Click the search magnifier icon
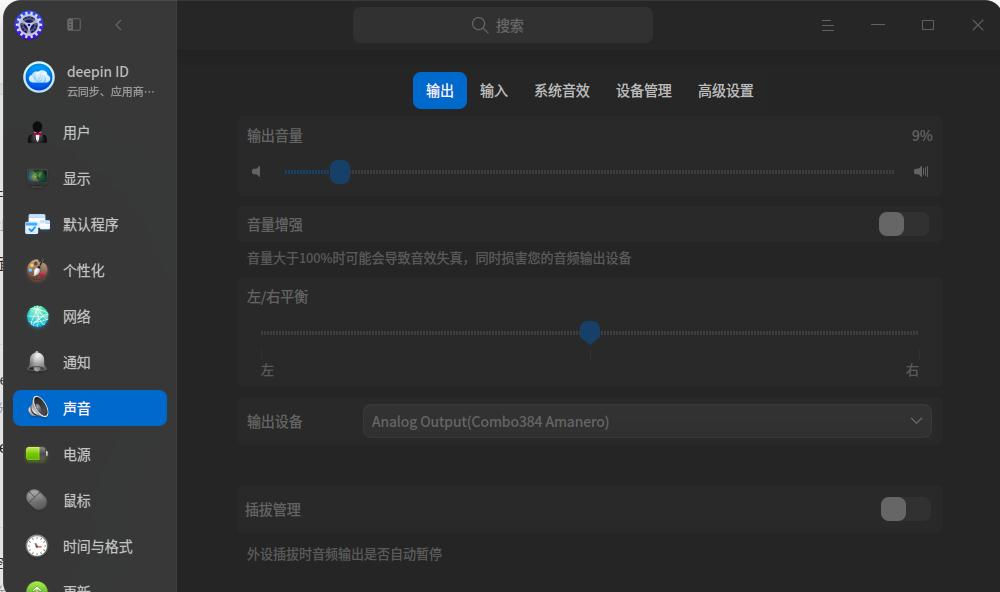 (x=479, y=26)
